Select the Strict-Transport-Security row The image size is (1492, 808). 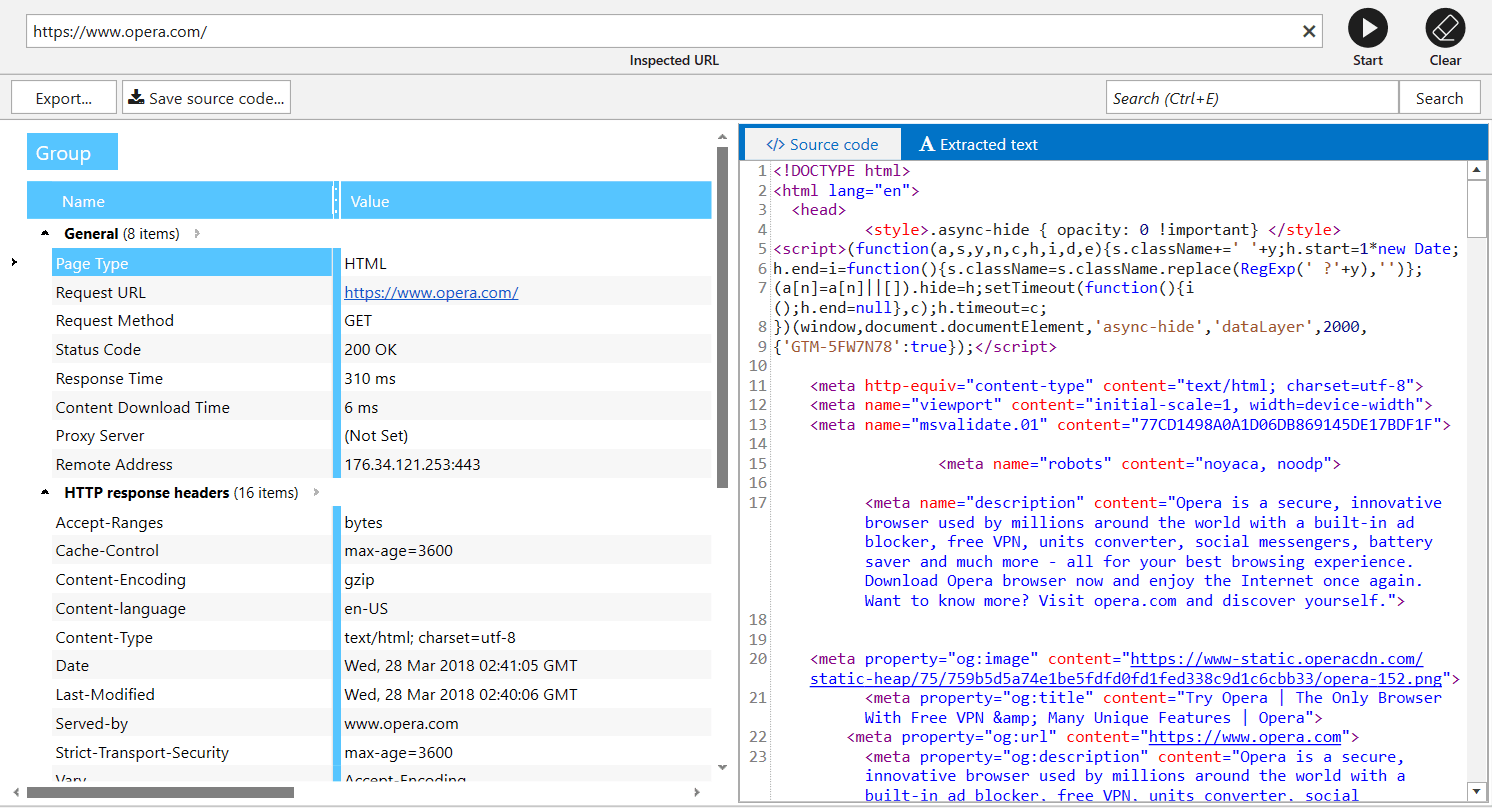coord(382,753)
